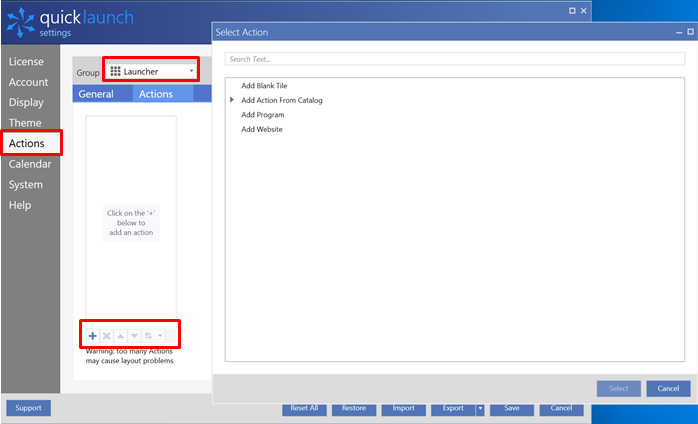This screenshot has width=698, height=424.
Task: Click the move action down arrow
Action: (x=134, y=336)
